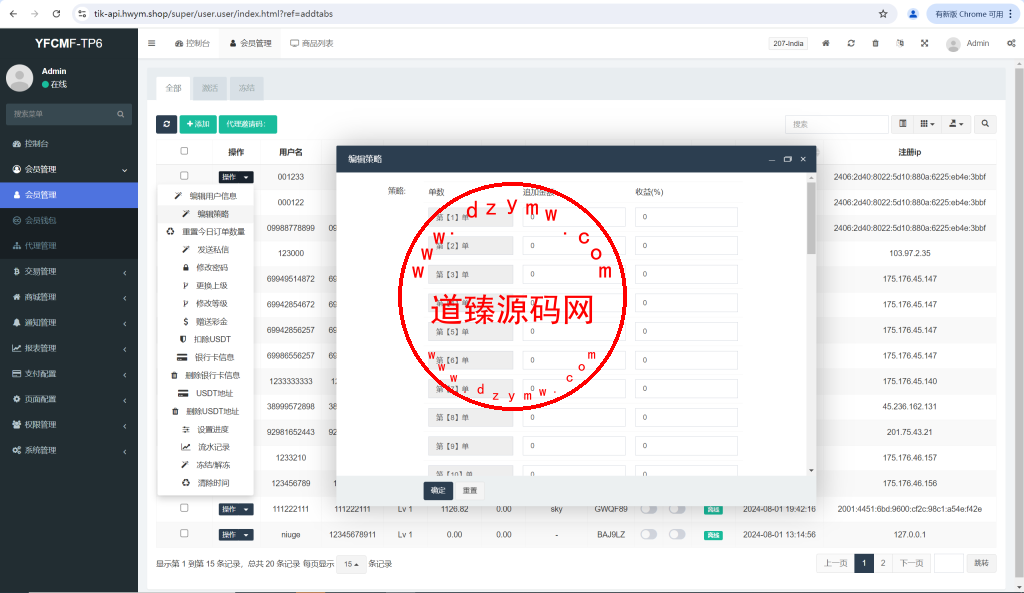Toggle second switch in 111222111 row

[x=677, y=509]
